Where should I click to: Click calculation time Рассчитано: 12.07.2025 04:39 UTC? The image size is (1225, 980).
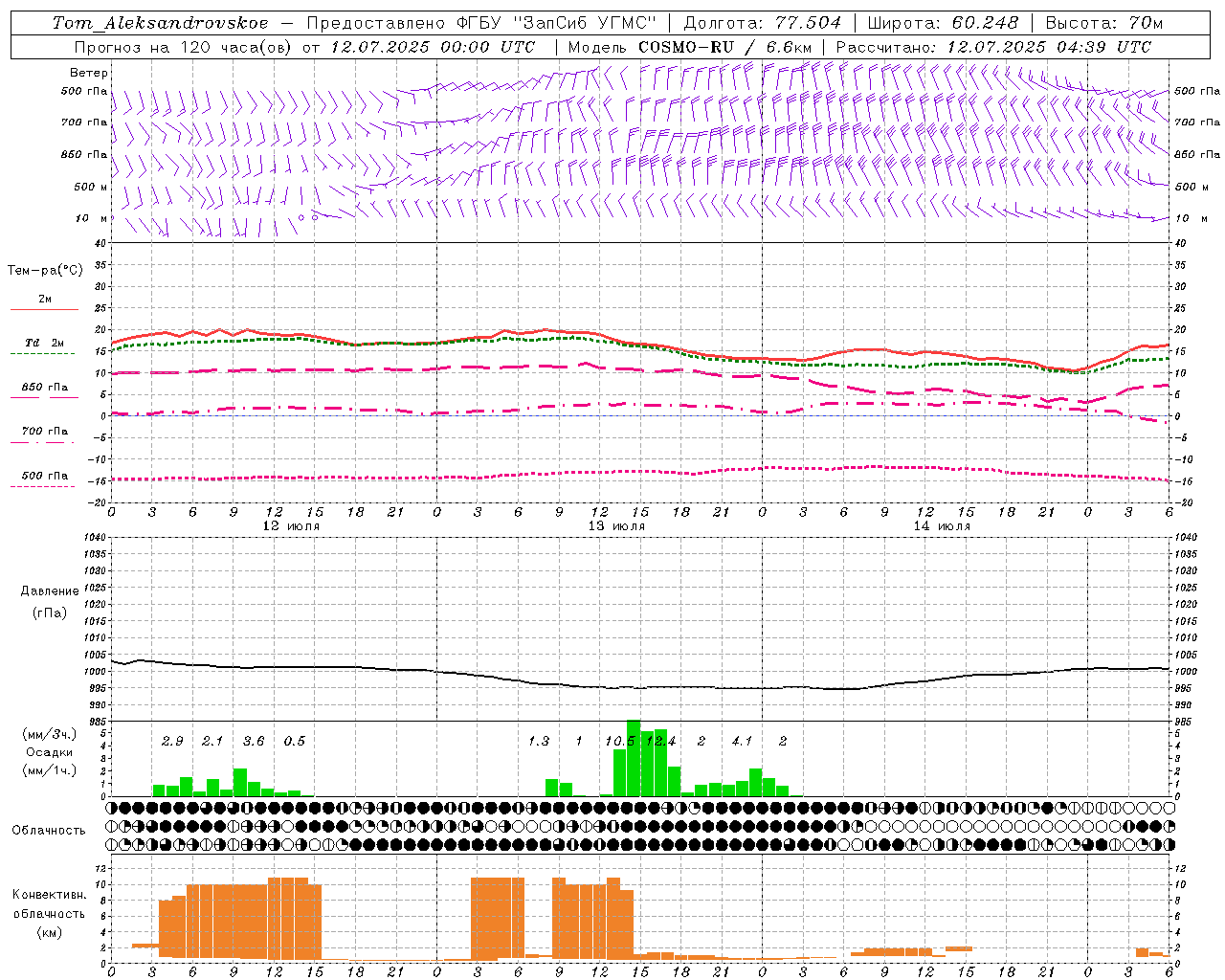click(993, 47)
